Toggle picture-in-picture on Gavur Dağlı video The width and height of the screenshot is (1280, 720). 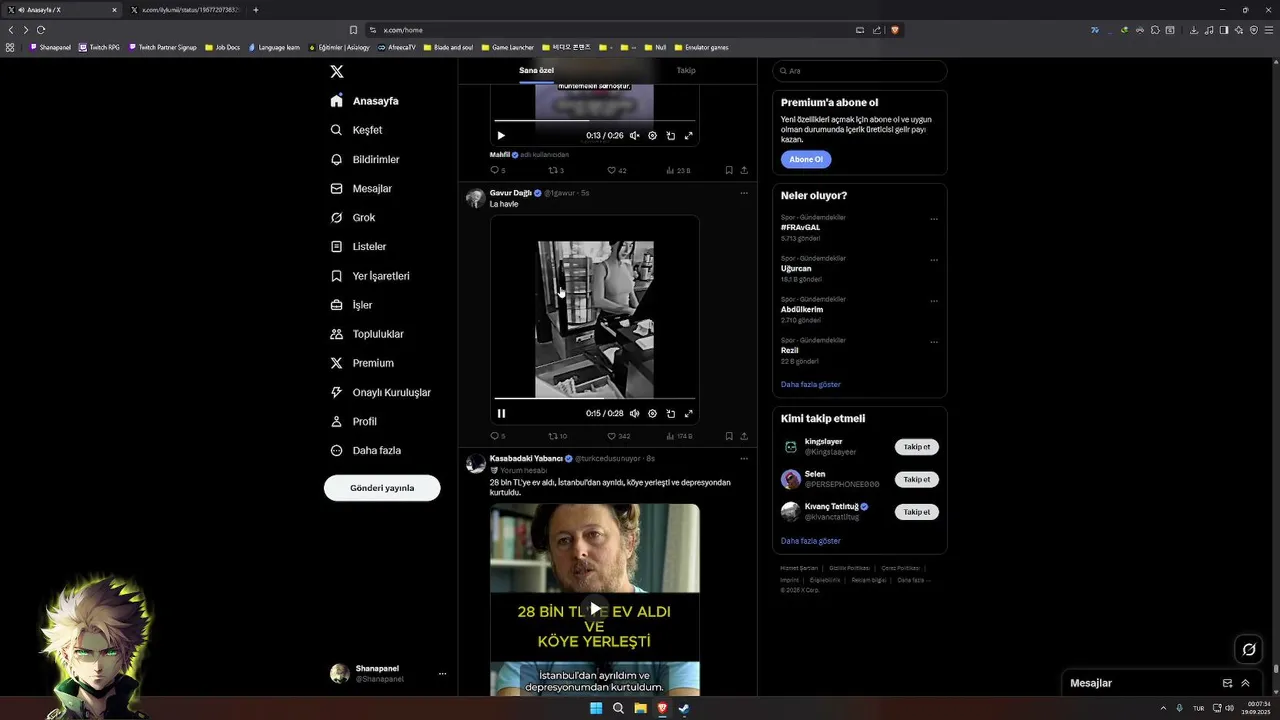[670, 413]
